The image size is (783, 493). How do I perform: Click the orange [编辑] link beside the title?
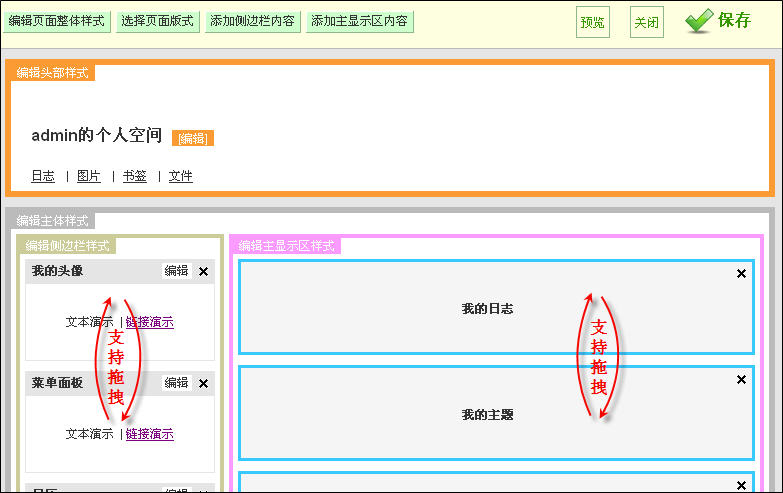[193, 138]
